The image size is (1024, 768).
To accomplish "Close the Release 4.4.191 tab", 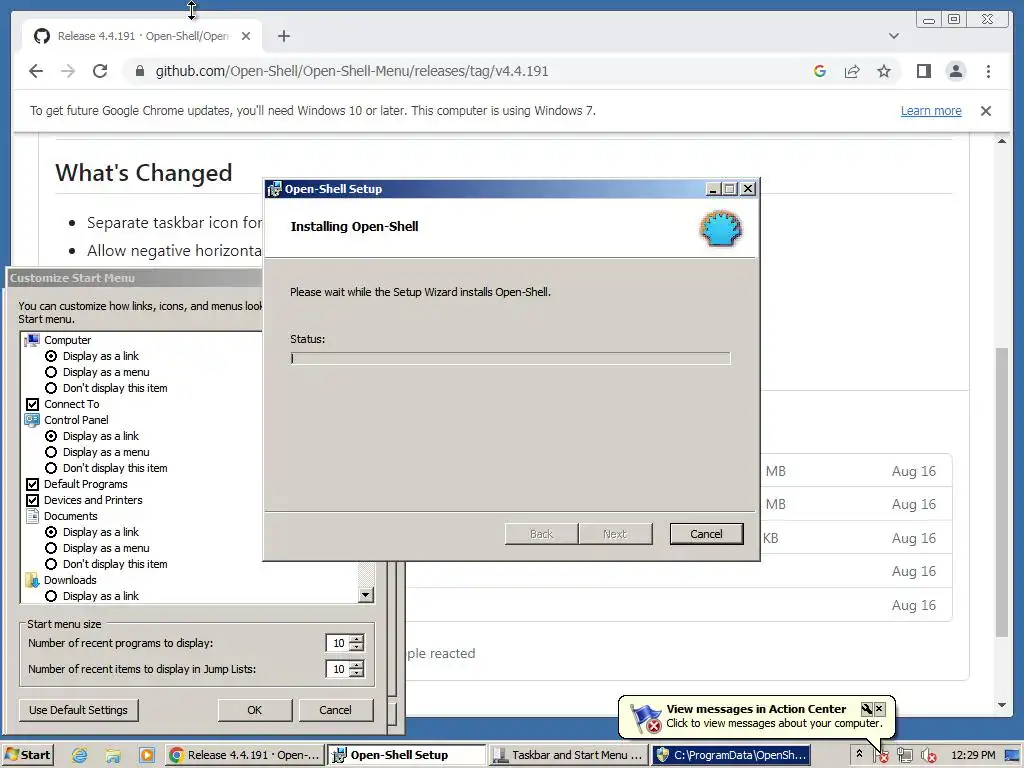I will [246, 36].
